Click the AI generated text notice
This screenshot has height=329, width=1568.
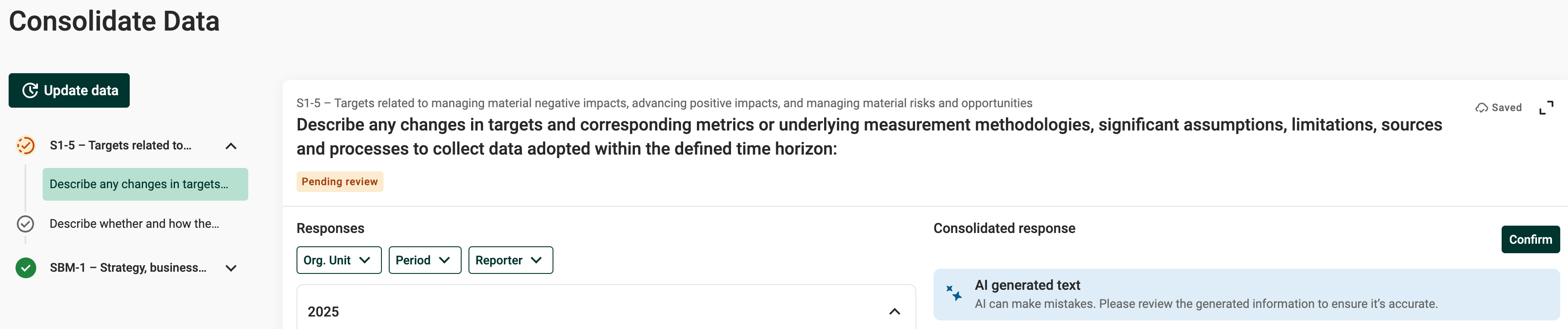point(1205,295)
